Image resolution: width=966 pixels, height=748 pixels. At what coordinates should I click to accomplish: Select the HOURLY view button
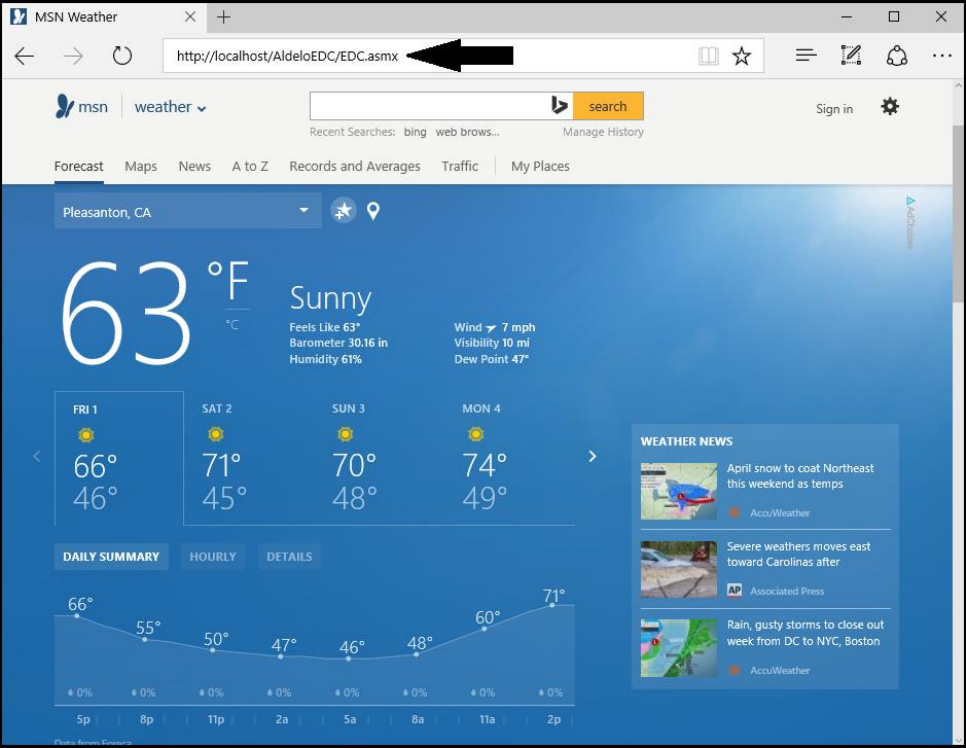click(x=213, y=556)
